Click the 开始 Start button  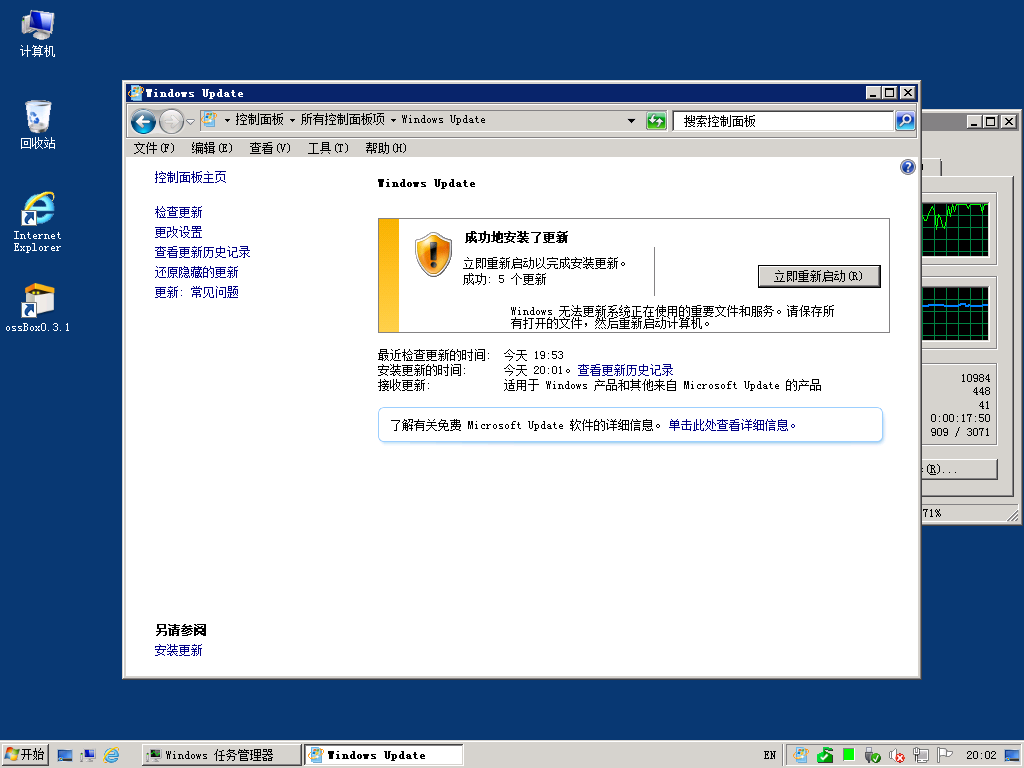click(25, 755)
